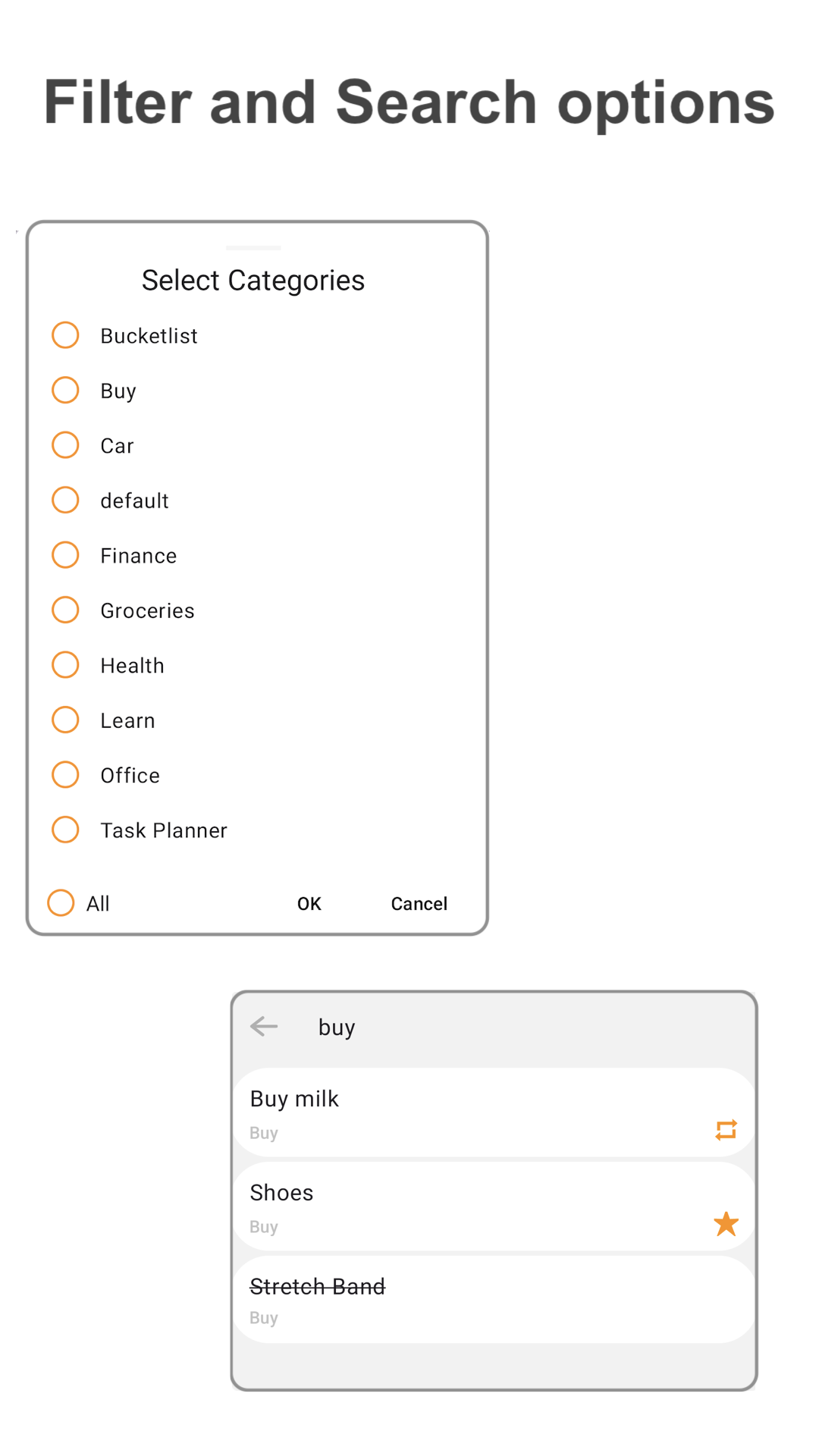Image resolution: width=819 pixels, height=1456 pixels.
Task: Click the favorite star on the Shoes task
Action: click(x=726, y=1223)
